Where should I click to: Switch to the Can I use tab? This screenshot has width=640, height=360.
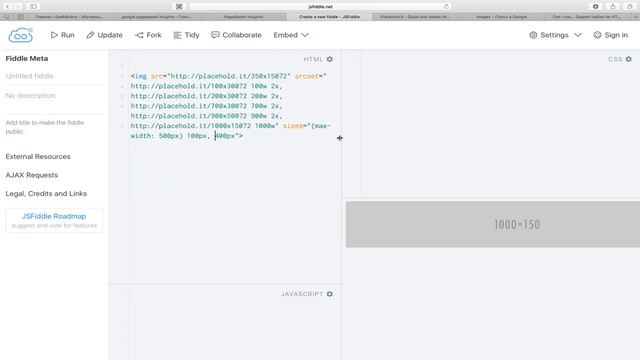(587, 17)
